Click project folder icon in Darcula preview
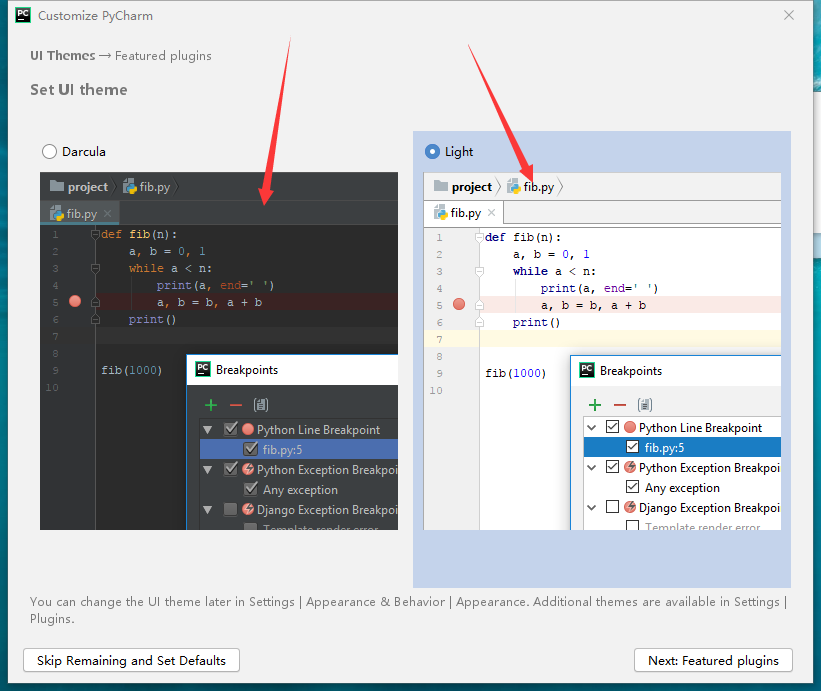Viewport: 821px width, 691px height. pyautogui.click(x=57, y=186)
